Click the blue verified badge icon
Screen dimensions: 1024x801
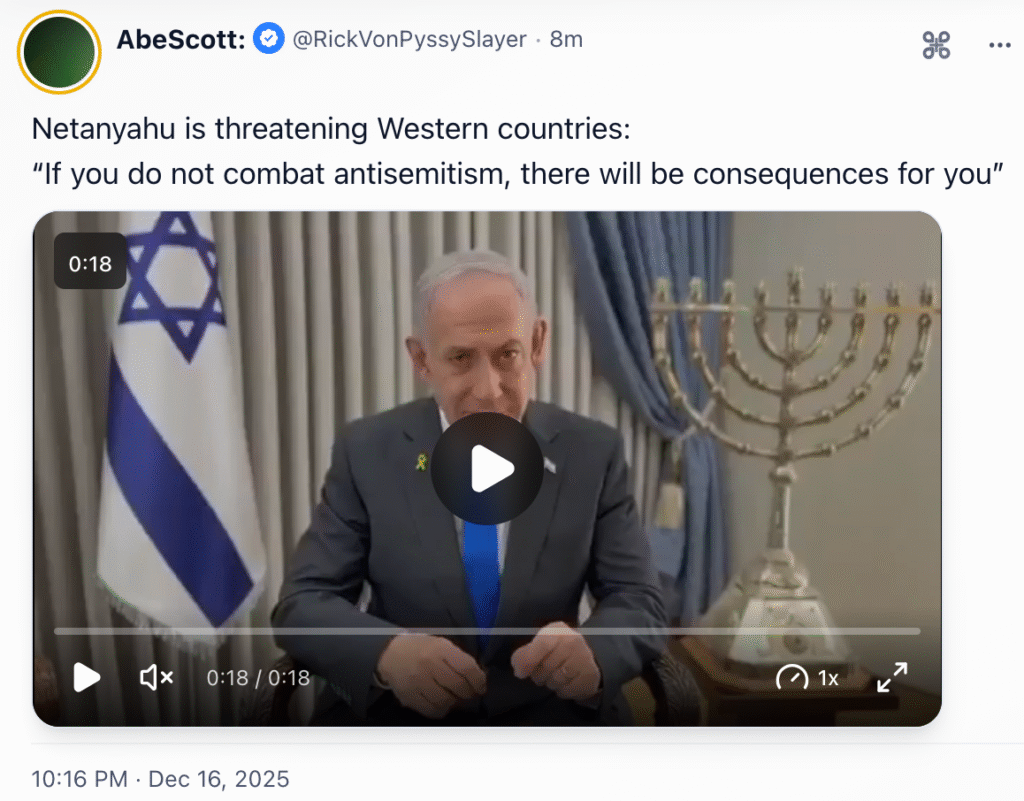click(x=268, y=39)
